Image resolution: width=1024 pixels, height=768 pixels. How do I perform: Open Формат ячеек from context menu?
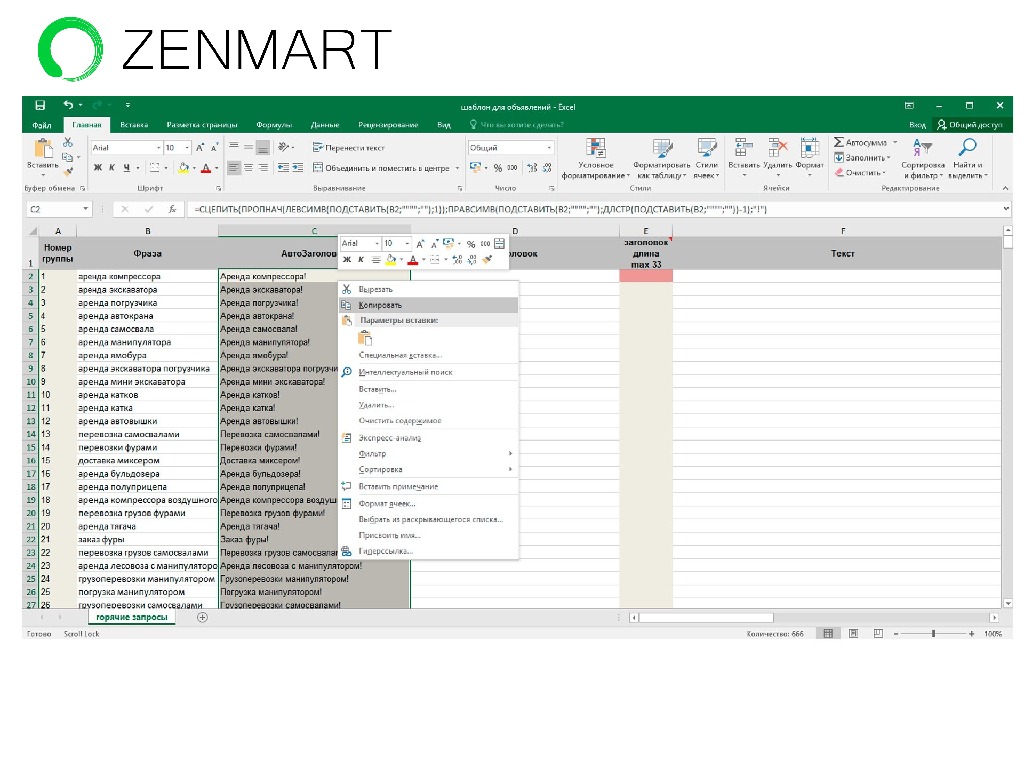pos(428,504)
